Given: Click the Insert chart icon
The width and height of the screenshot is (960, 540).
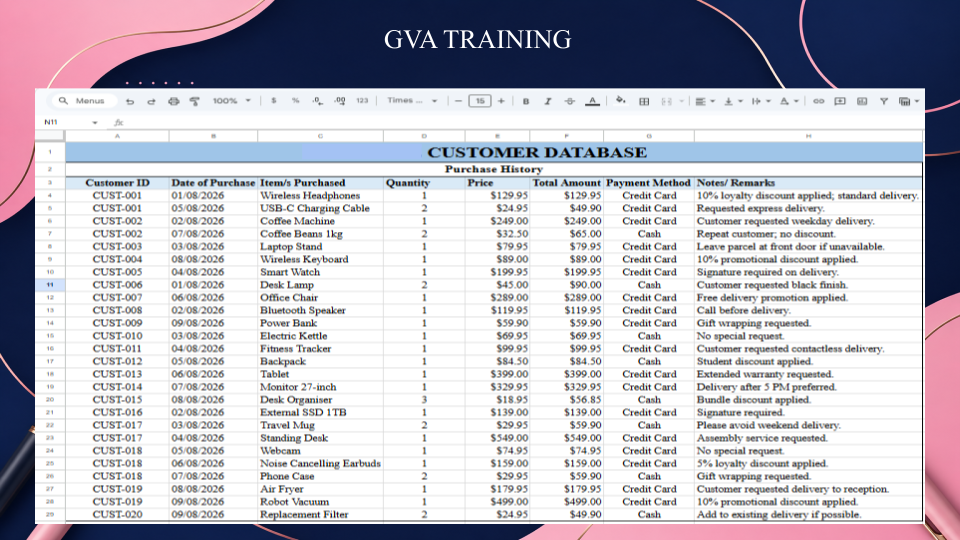Looking at the screenshot, I should (862, 101).
